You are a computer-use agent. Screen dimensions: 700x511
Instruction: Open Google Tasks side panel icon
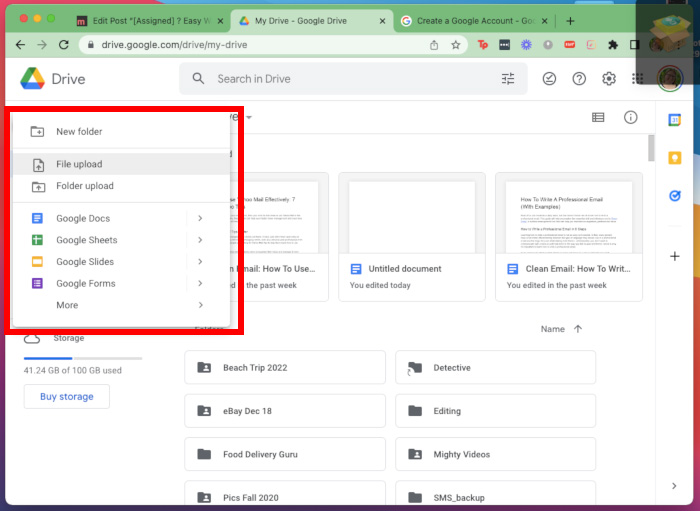(675, 195)
